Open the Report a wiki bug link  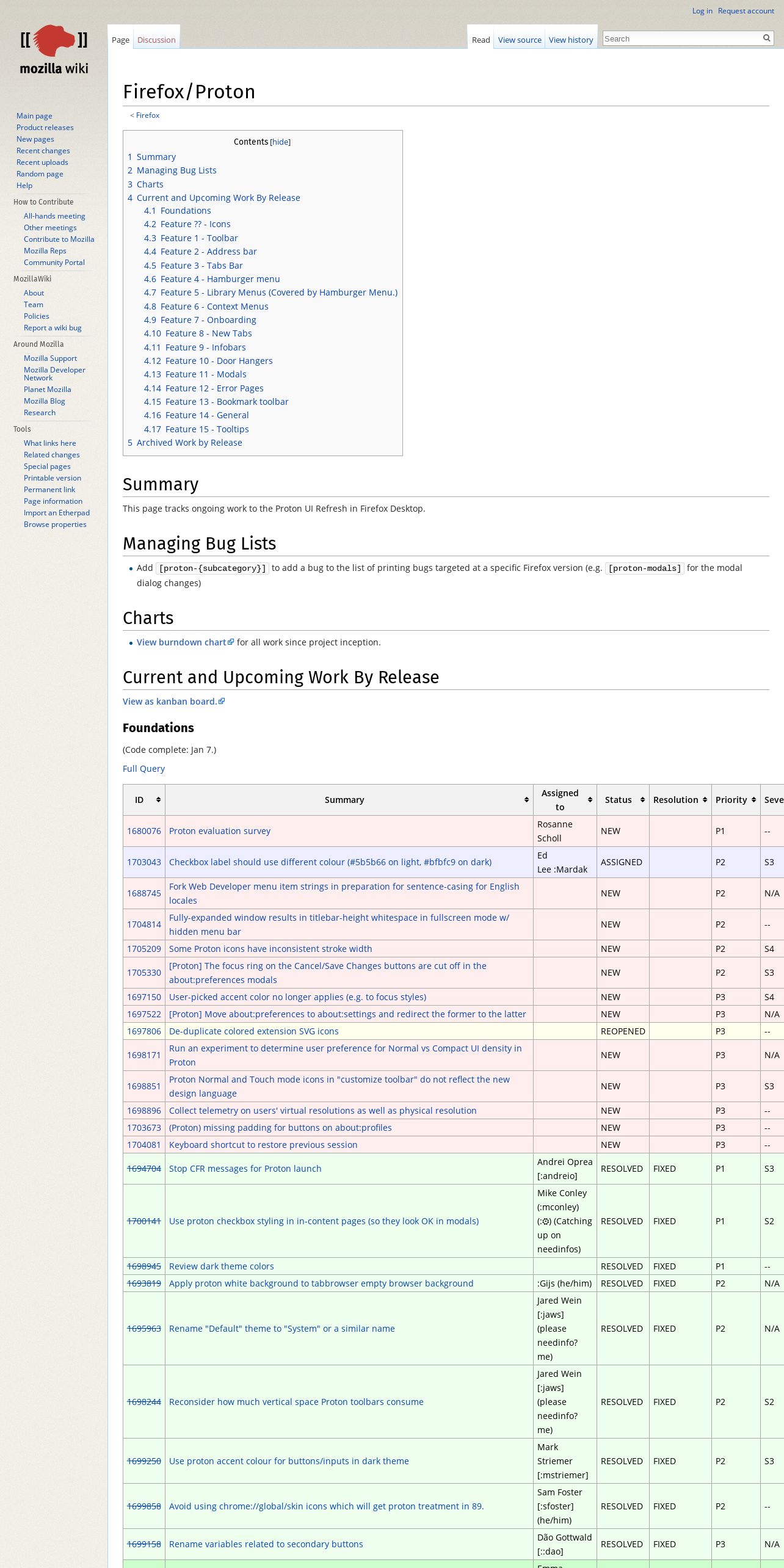(x=53, y=328)
